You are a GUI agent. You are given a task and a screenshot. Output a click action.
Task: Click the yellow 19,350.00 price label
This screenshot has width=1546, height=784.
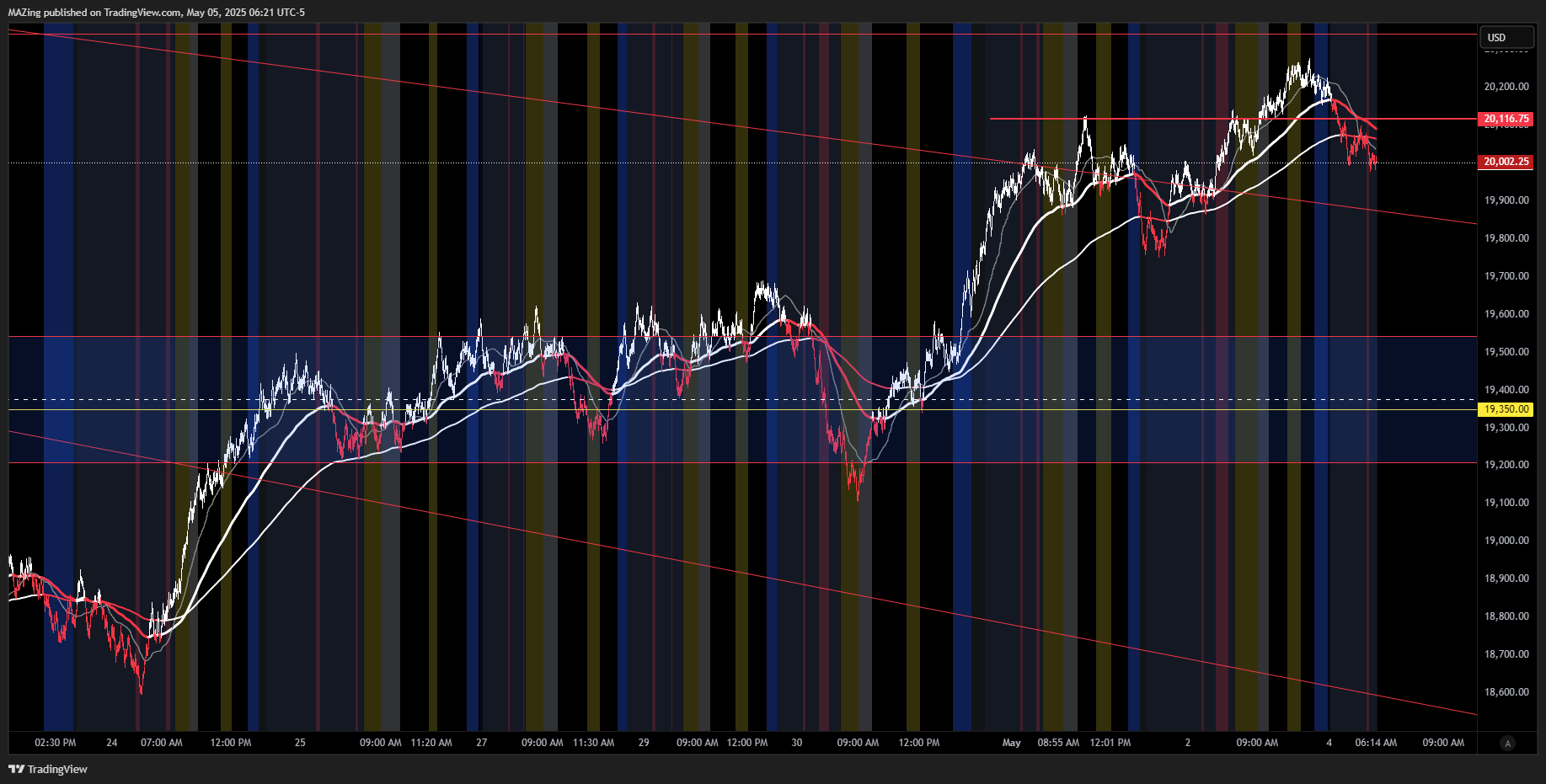[1506, 409]
